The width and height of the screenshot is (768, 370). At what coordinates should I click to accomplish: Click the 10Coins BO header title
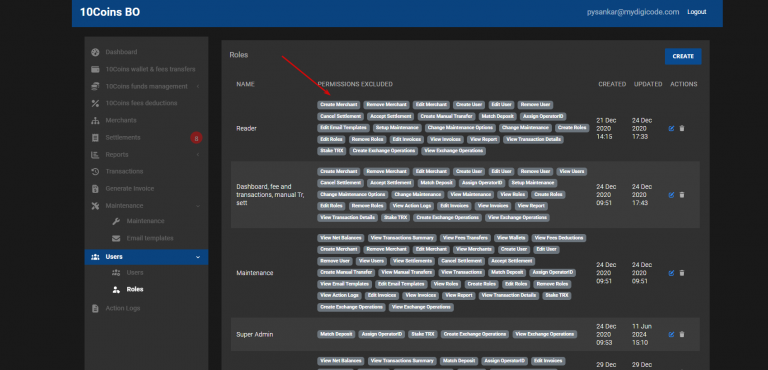pyautogui.click(x=110, y=12)
